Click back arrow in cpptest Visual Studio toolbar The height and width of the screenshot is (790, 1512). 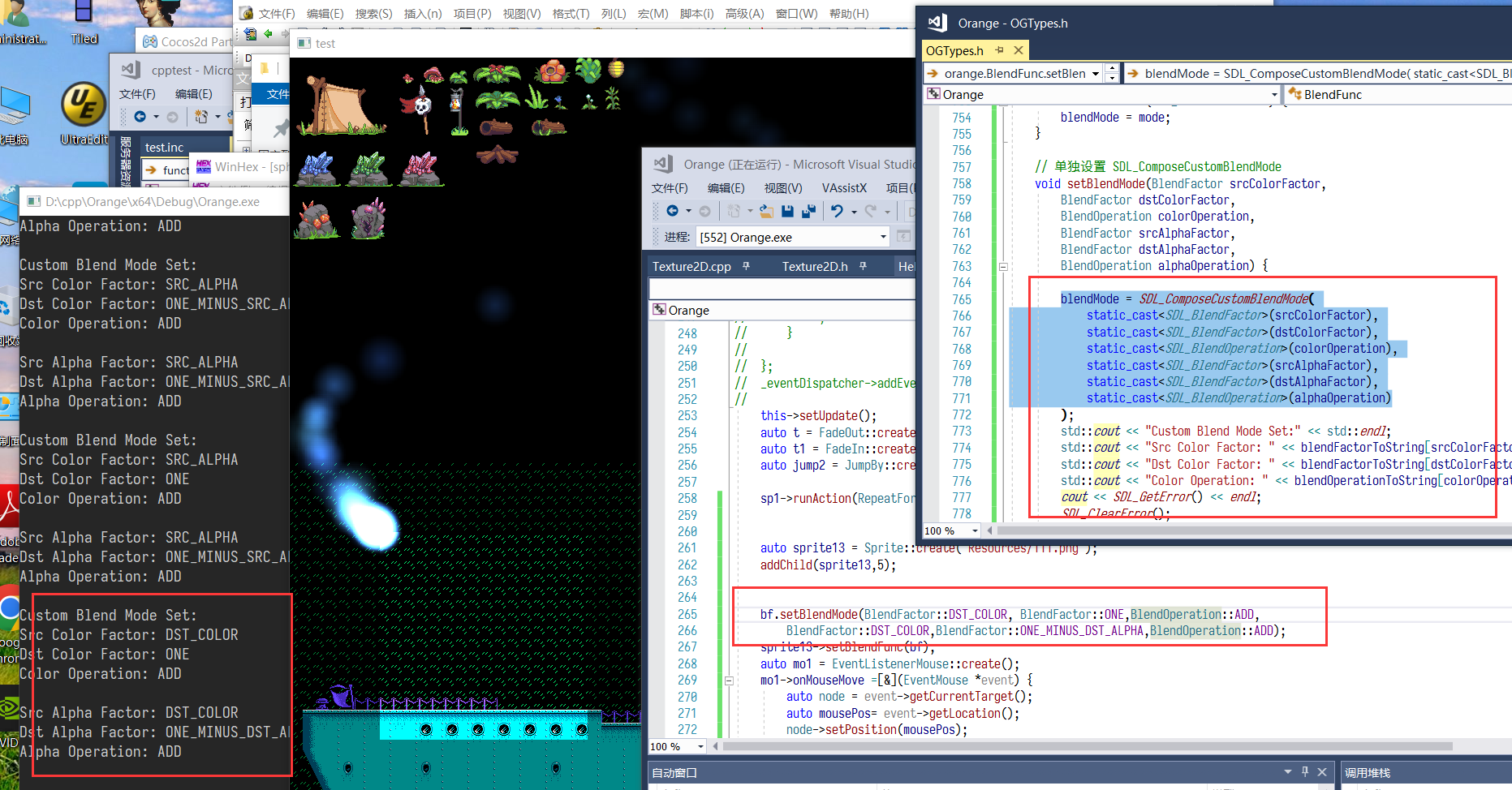coord(140,117)
